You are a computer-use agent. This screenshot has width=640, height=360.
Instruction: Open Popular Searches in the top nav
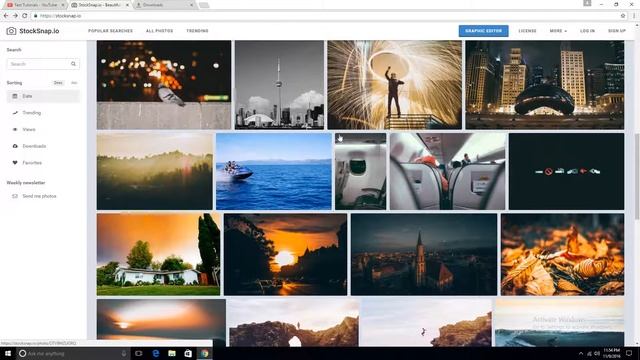(110, 31)
